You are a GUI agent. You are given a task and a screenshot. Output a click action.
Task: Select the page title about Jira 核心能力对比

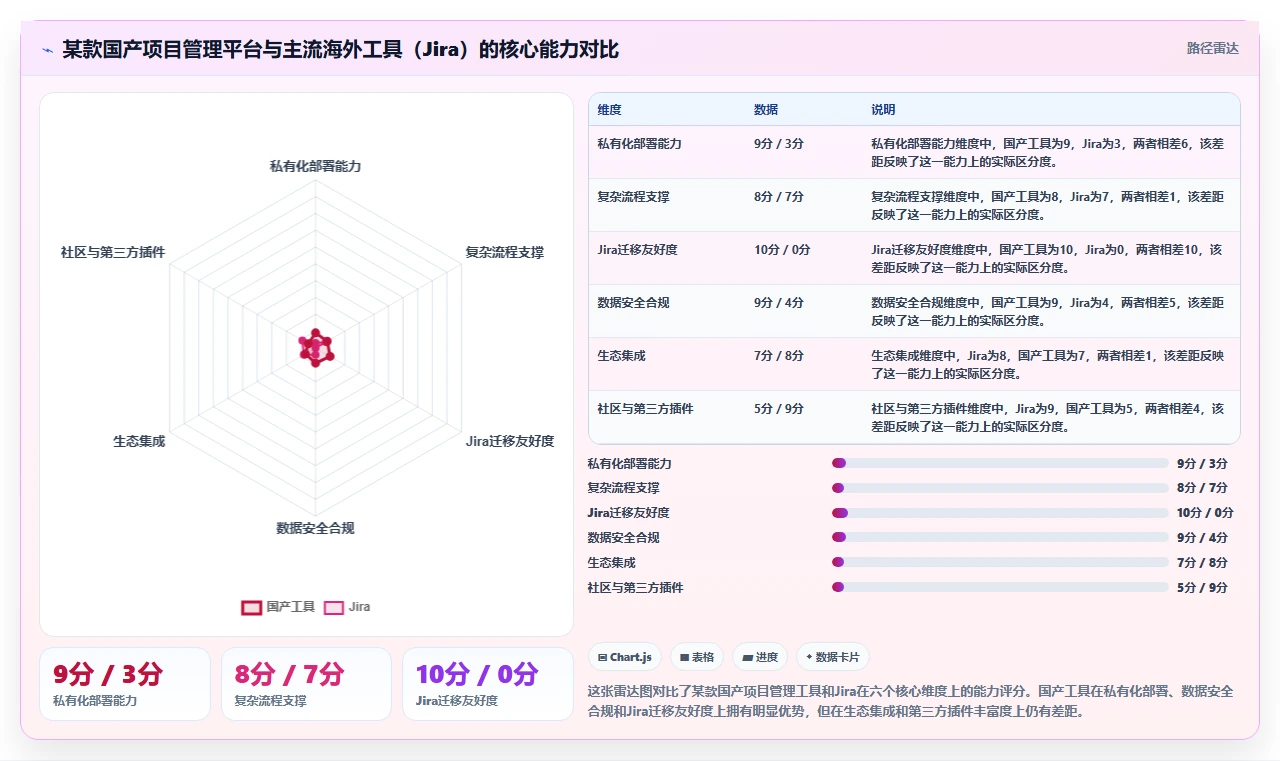(341, 50)
